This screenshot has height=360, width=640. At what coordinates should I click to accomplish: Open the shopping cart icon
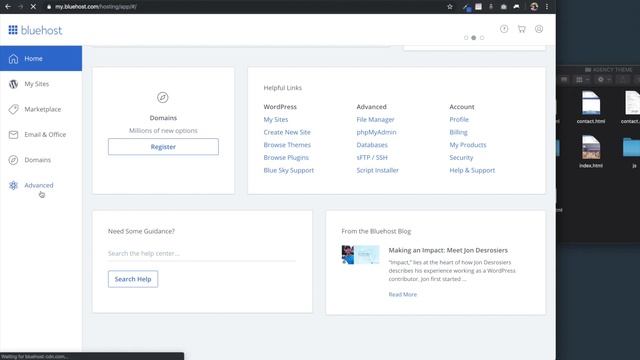tap(522, 29)
